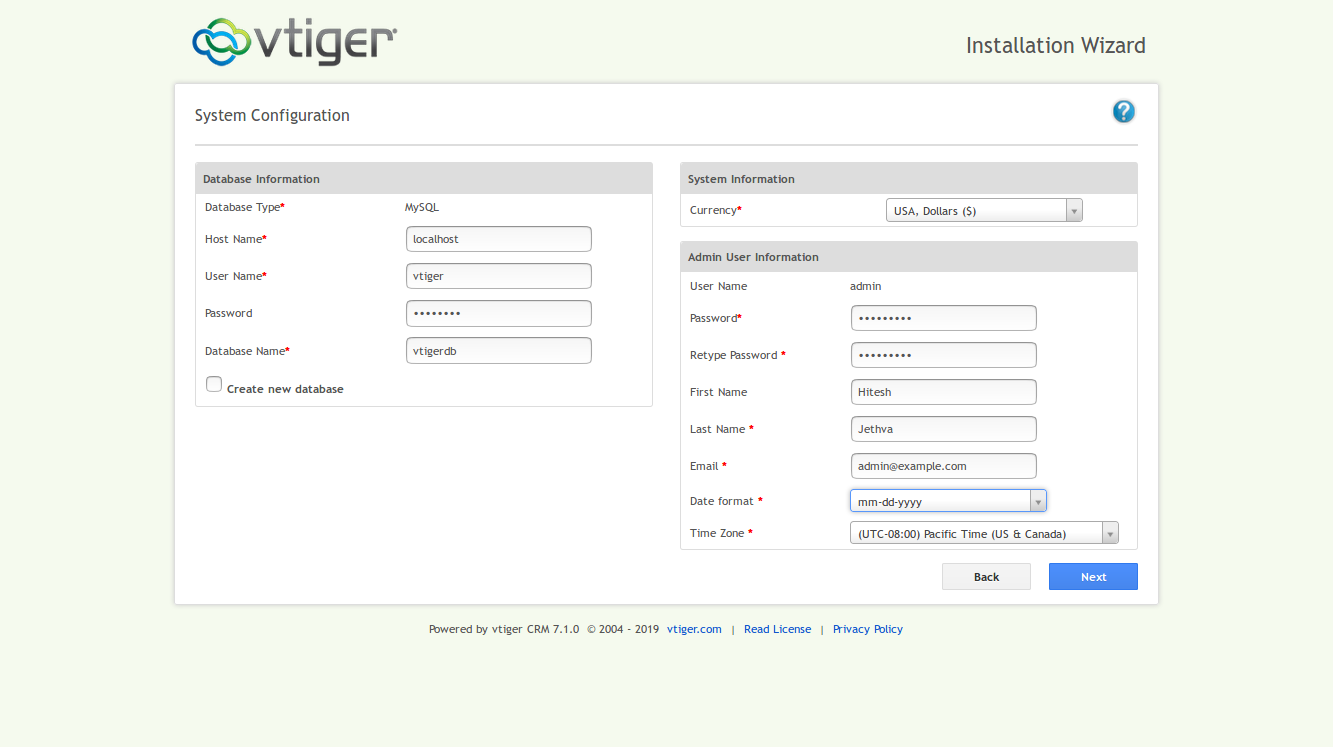
Task: Click the Date format label
Action: [x=726, y=501]
